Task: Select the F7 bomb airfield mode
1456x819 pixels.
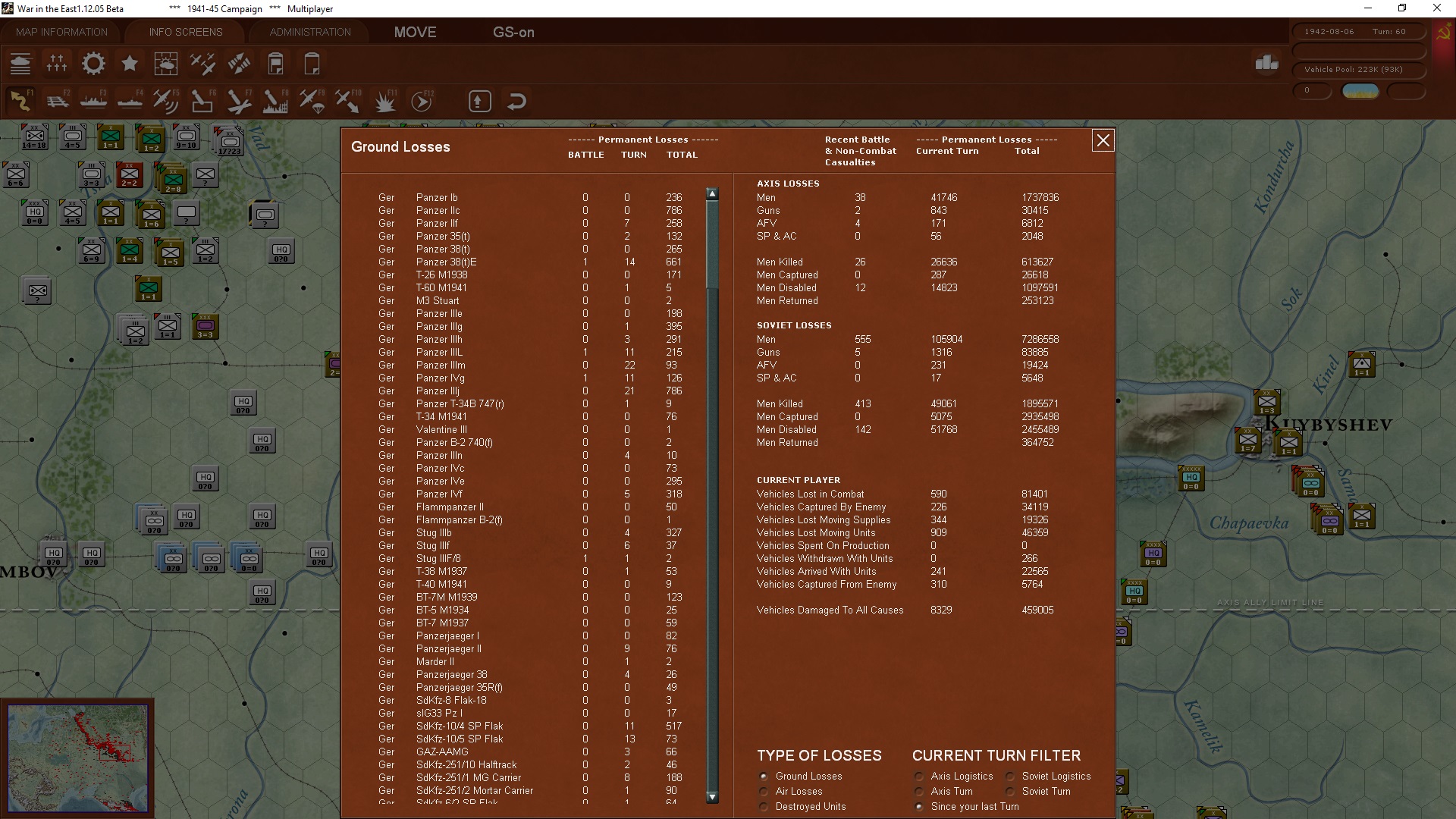Action: click(239, 101)
